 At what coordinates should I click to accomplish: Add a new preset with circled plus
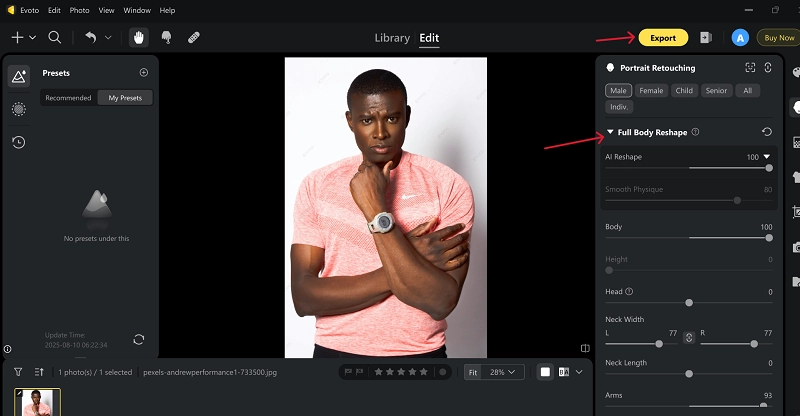click(x=144, y=72)
